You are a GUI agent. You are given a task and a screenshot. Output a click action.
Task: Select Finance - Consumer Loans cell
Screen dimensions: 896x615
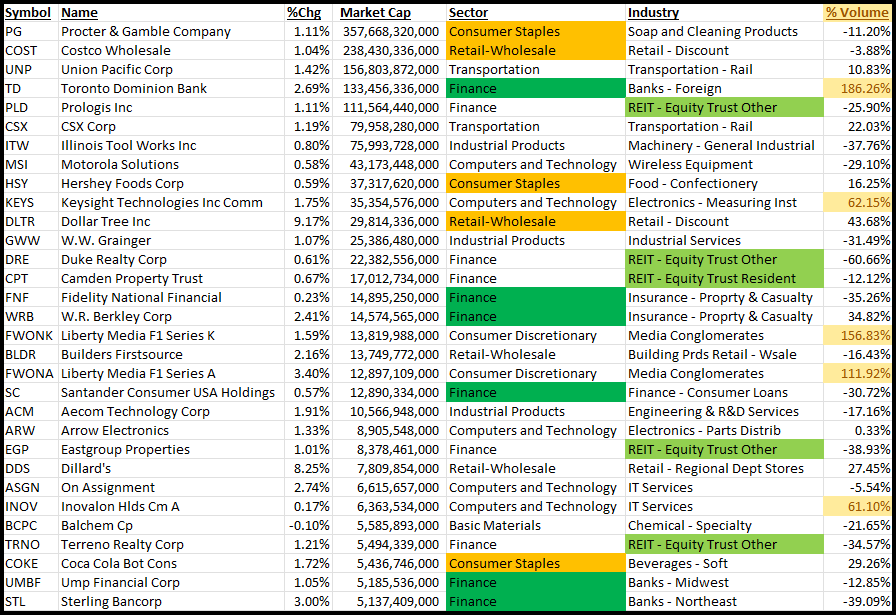(725, 392)
